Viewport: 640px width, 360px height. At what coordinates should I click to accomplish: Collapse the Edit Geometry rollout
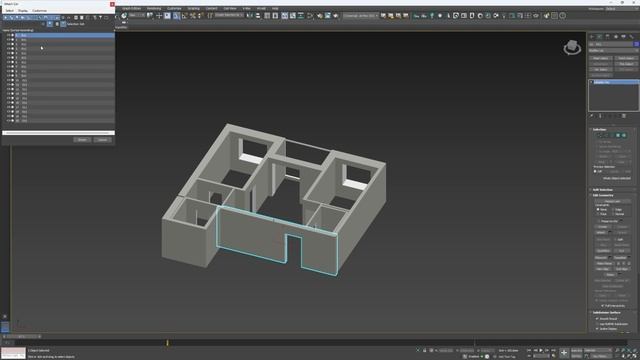(603, 195)
